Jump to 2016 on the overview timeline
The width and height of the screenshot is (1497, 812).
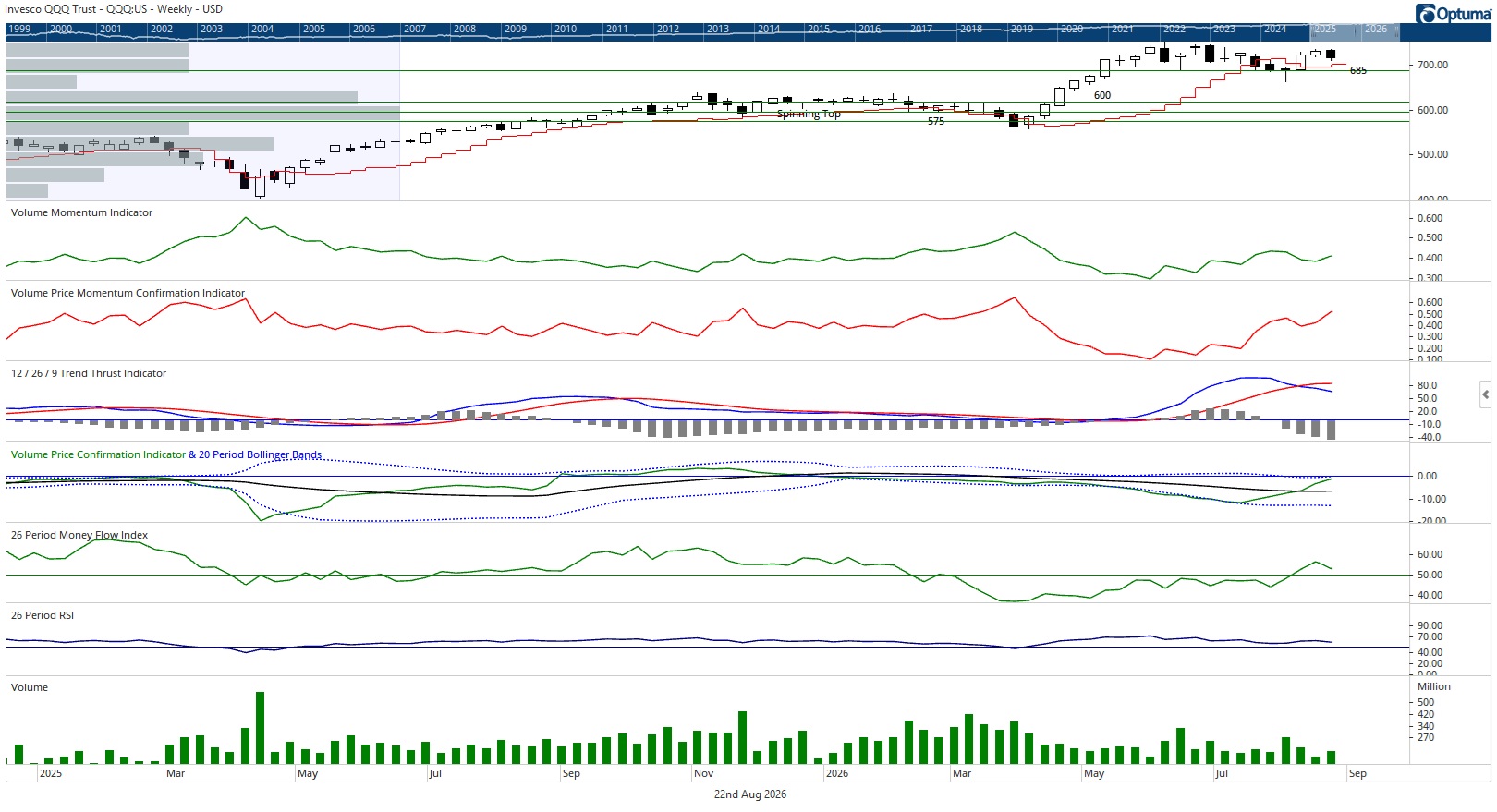[x=870, y=30]
